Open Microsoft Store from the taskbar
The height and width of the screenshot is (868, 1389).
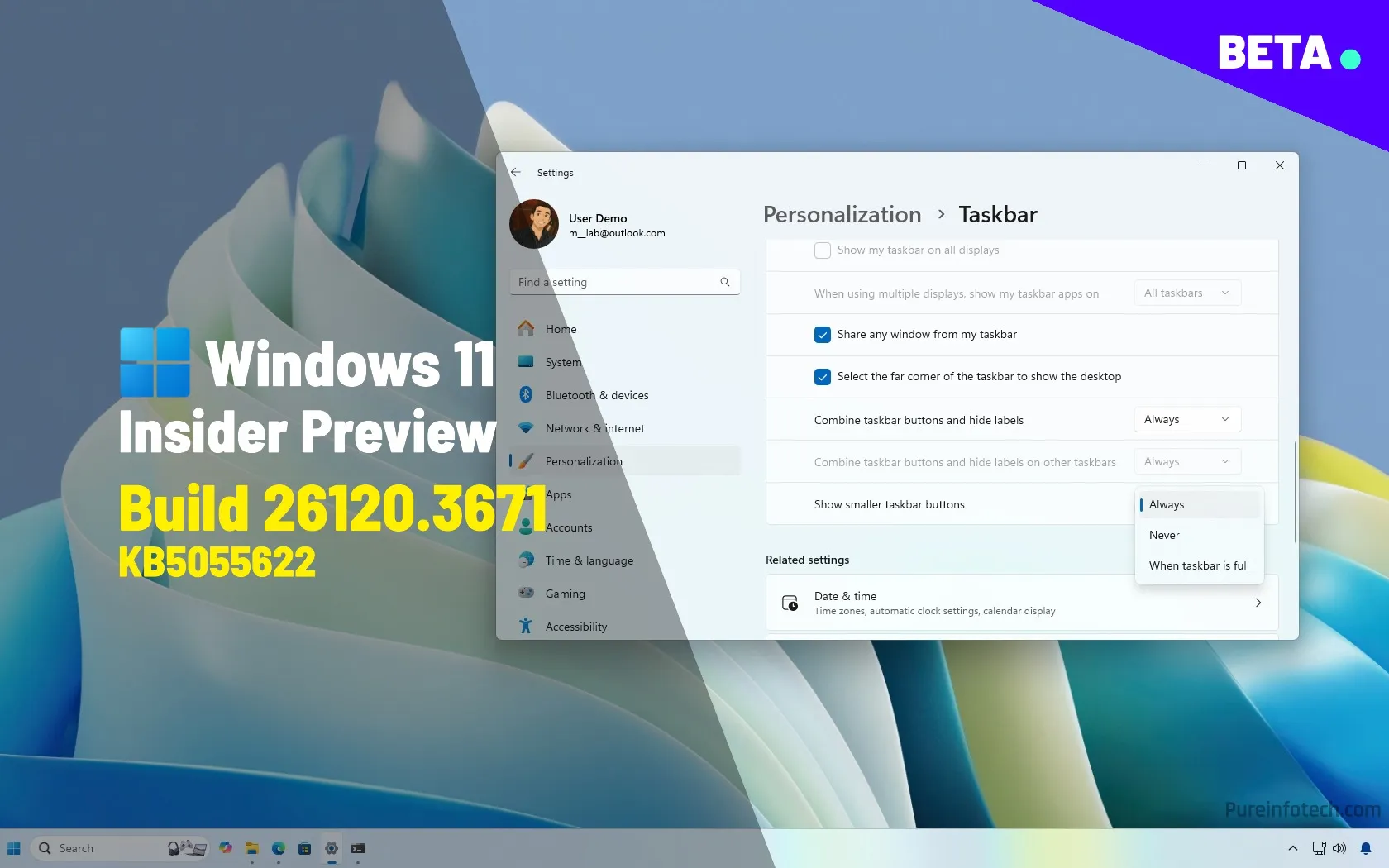[x=305, y=848]
